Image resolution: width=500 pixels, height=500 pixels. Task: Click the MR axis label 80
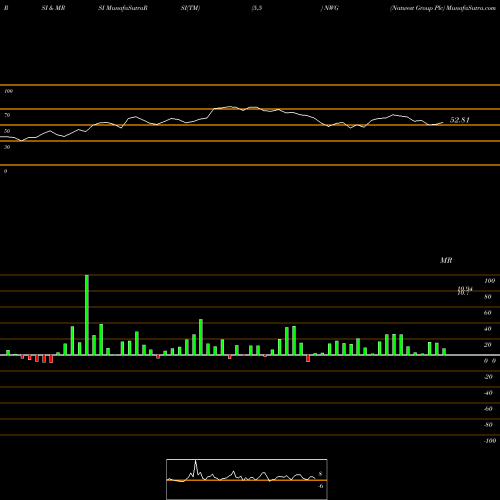pos(487,297)
